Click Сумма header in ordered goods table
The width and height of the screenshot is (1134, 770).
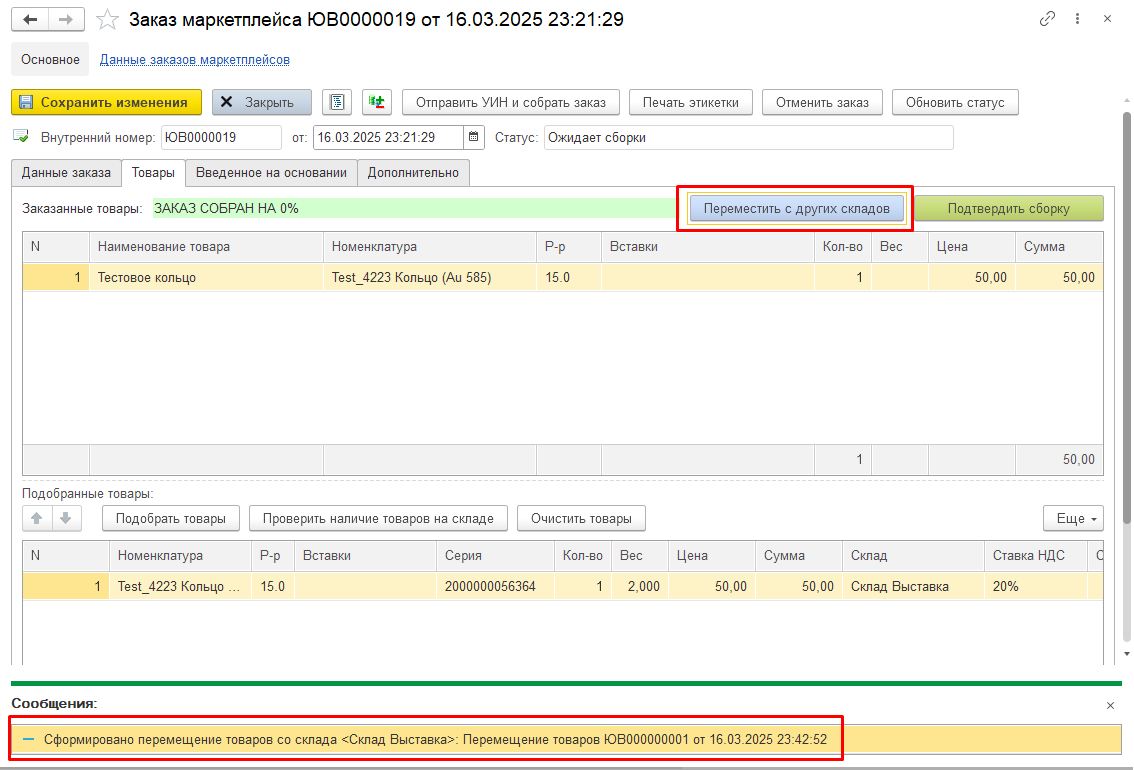1060,247
